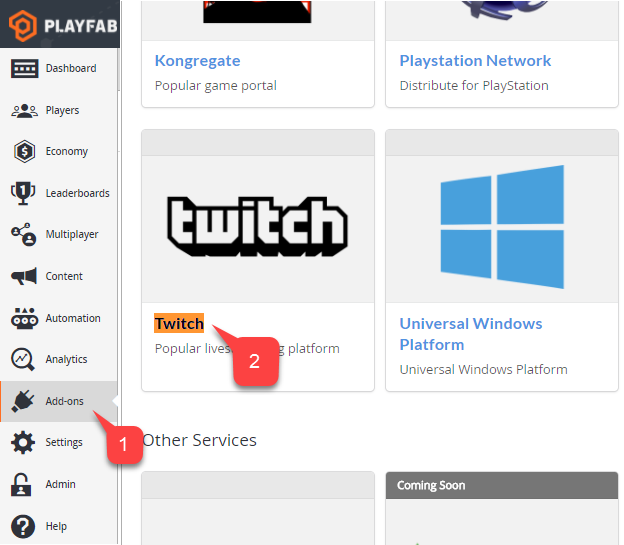This screenshot has height=545, width=624.
Task: Click the Help question mark icon
Action: (23, 526)
